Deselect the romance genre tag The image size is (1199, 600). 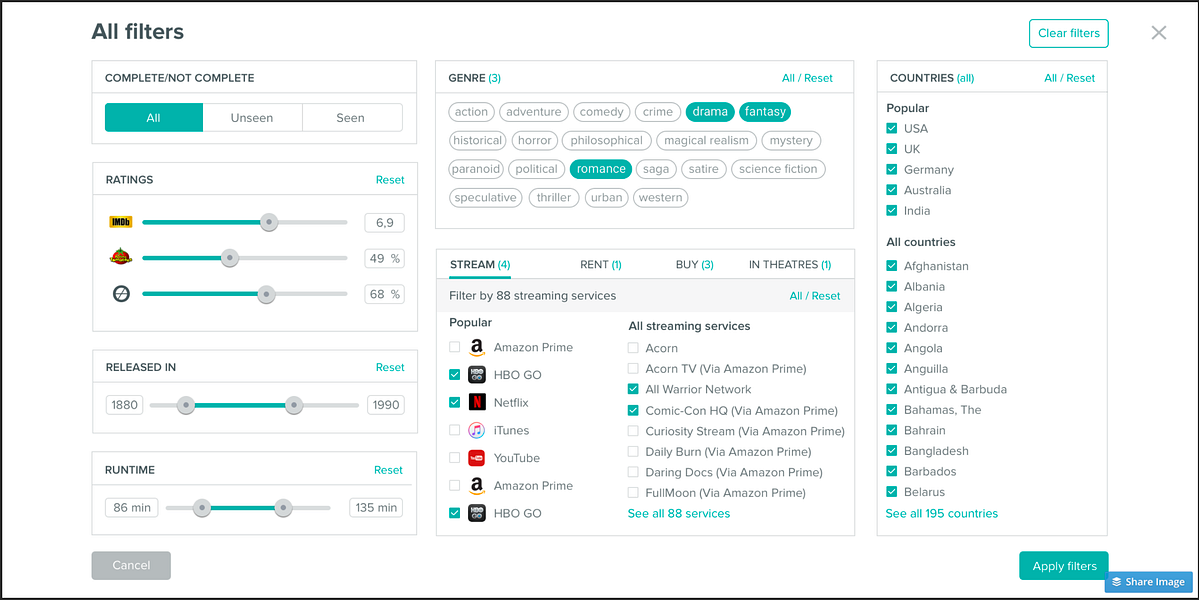tap(601, 169)
